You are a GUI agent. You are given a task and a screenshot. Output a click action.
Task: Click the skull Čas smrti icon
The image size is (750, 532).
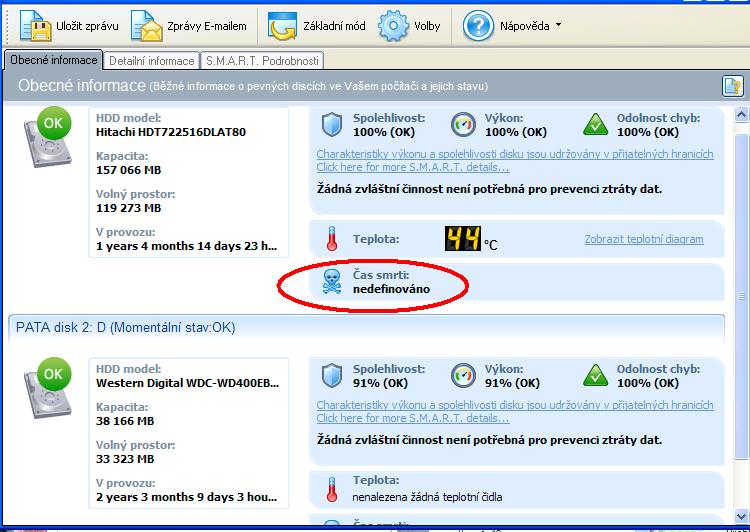pyautogui.click(x=331, y=282)
